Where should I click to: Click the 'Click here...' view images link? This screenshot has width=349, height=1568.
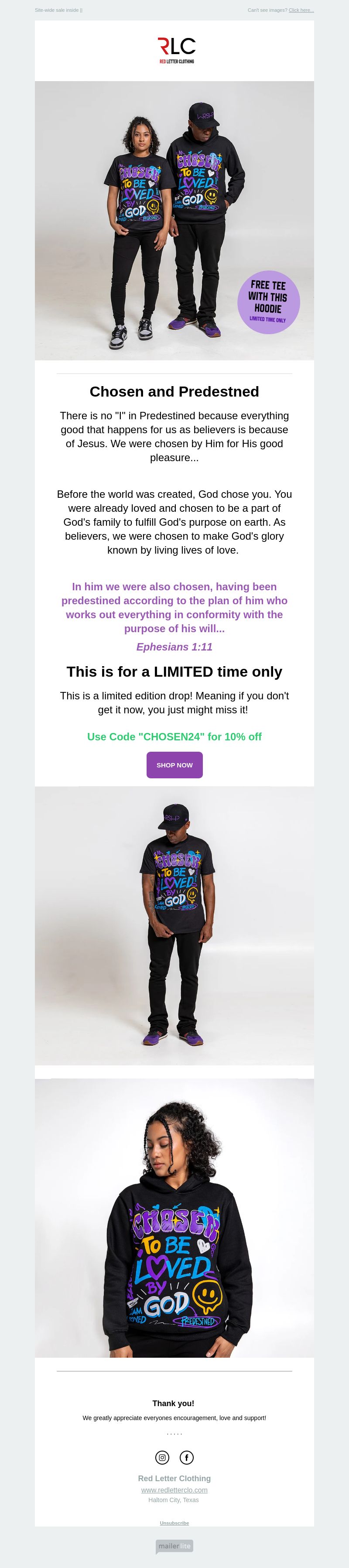click(x=301, y=10)
